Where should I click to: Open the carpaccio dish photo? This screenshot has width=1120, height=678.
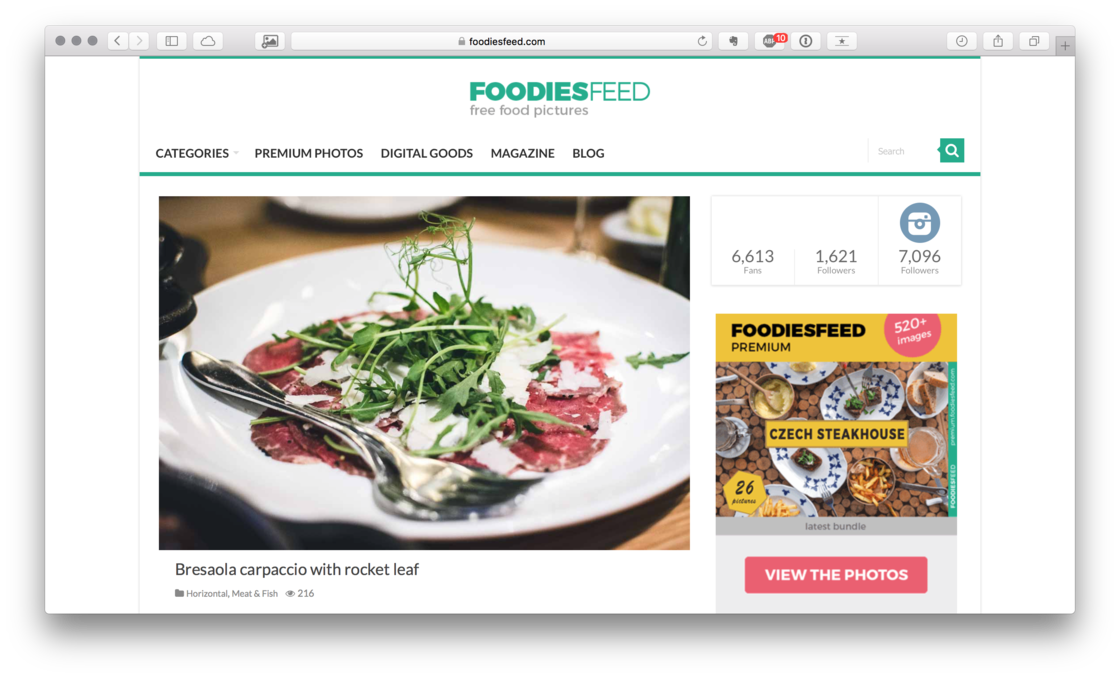point(424,373)
